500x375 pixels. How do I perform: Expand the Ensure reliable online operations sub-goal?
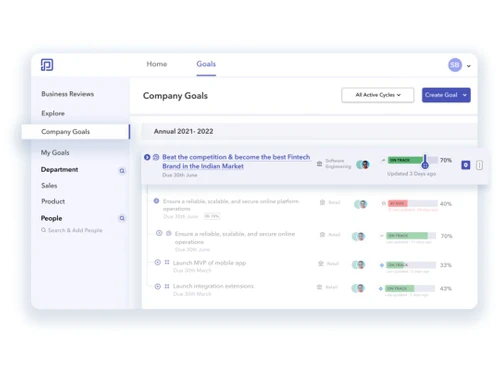pyautogui.click(x=159, y=233)
